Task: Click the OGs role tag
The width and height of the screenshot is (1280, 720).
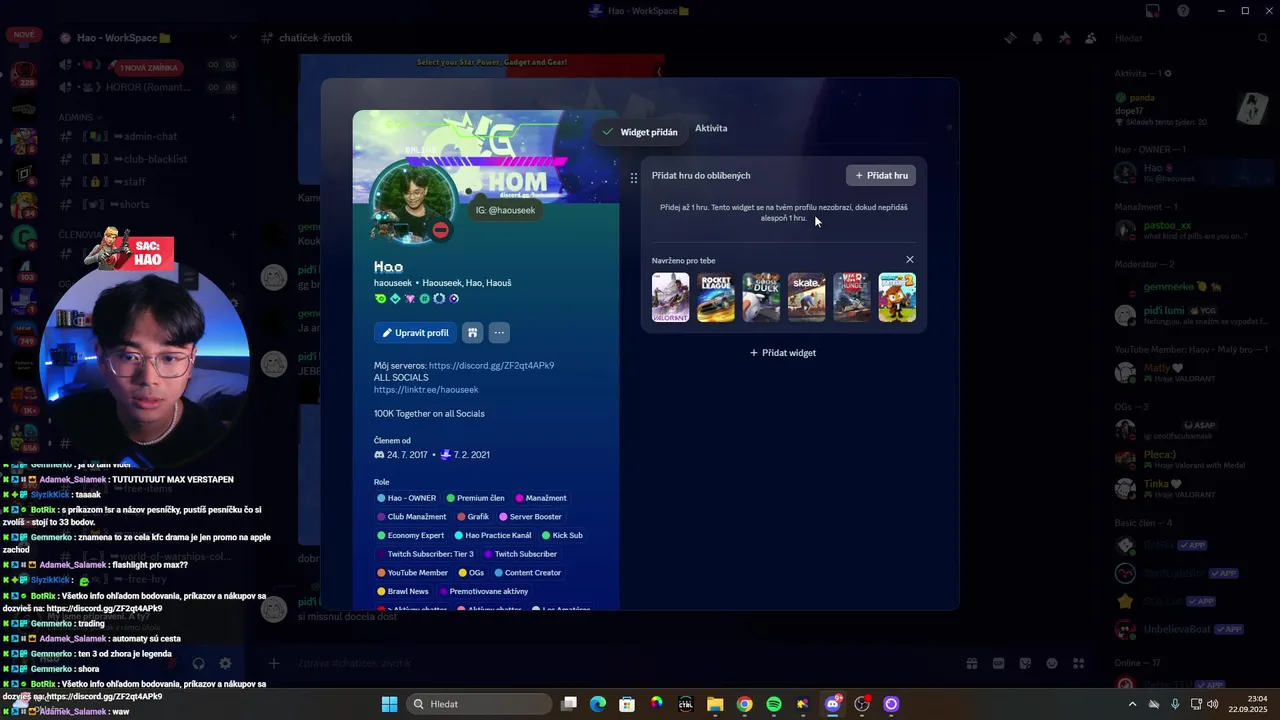Action: pos(471,573)
